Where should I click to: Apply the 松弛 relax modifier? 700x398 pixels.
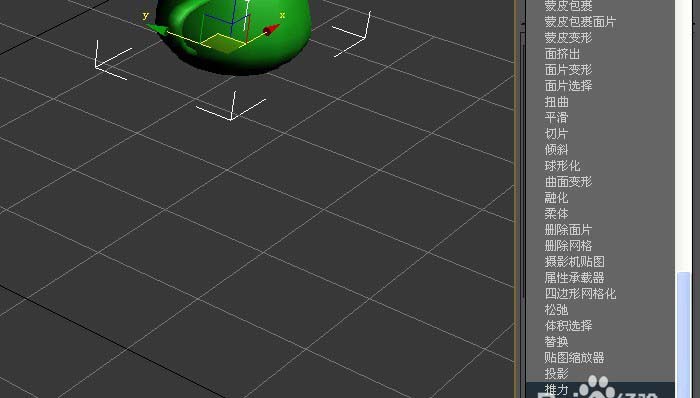pos(557,310)
